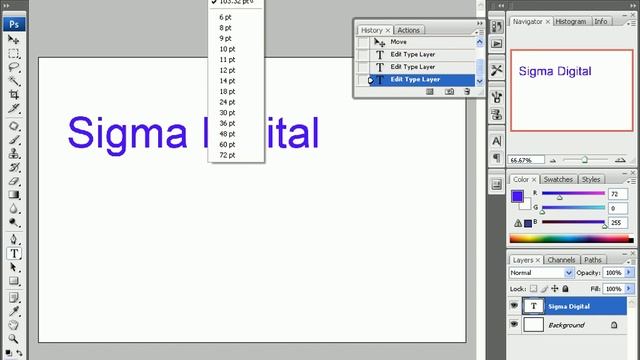Select the Clone Stamp tool
Screen dimensions: 640x360
13,153
